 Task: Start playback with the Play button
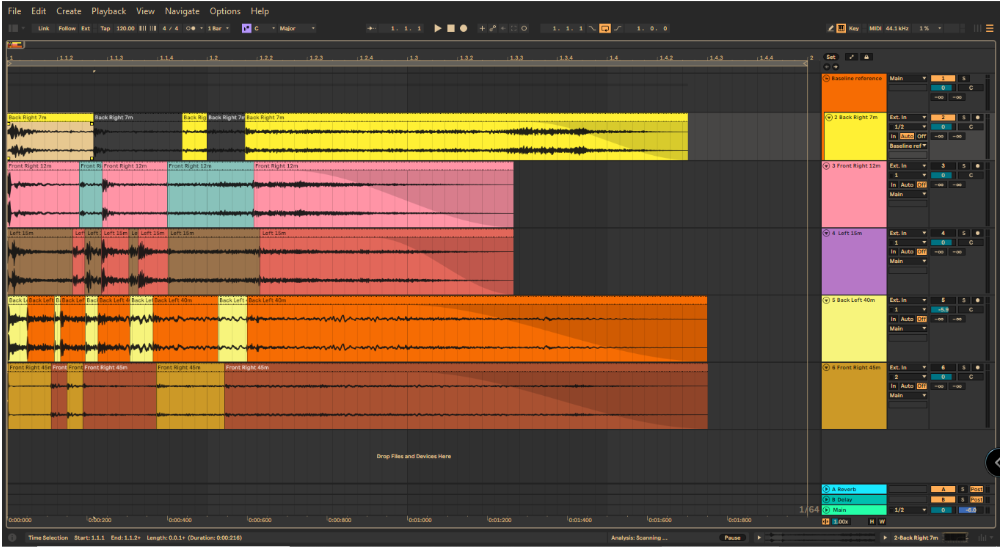[438, 28]
